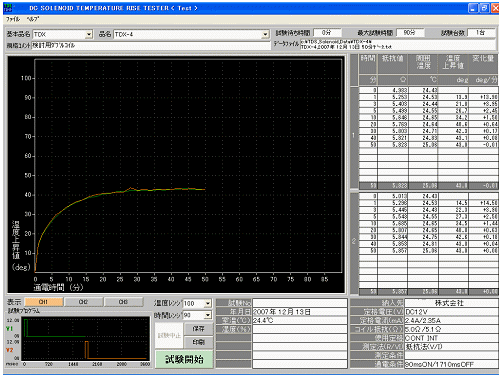Open the ファイル menu

point(13,19)
